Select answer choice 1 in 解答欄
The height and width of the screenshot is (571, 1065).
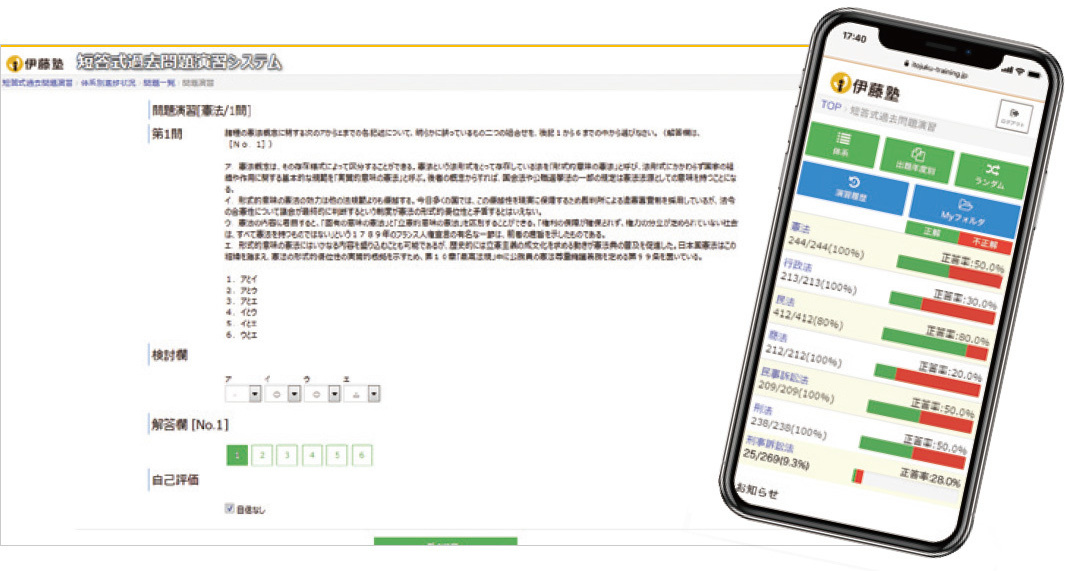pos(237,456)
